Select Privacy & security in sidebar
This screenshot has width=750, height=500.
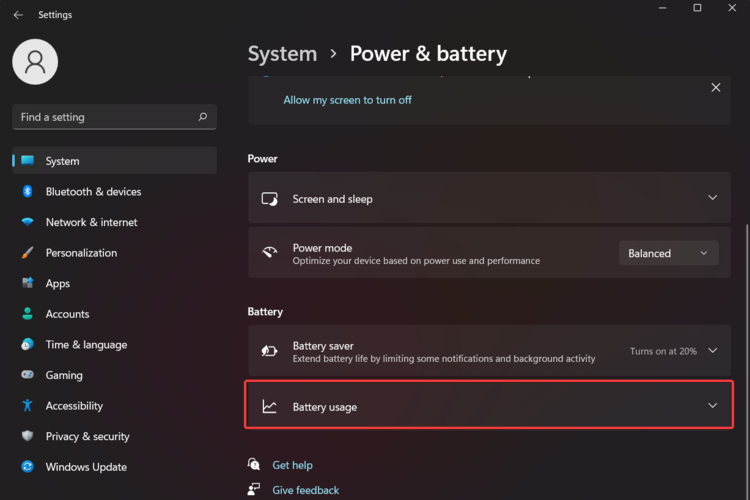pyautogui.click(x=87, y=436)
